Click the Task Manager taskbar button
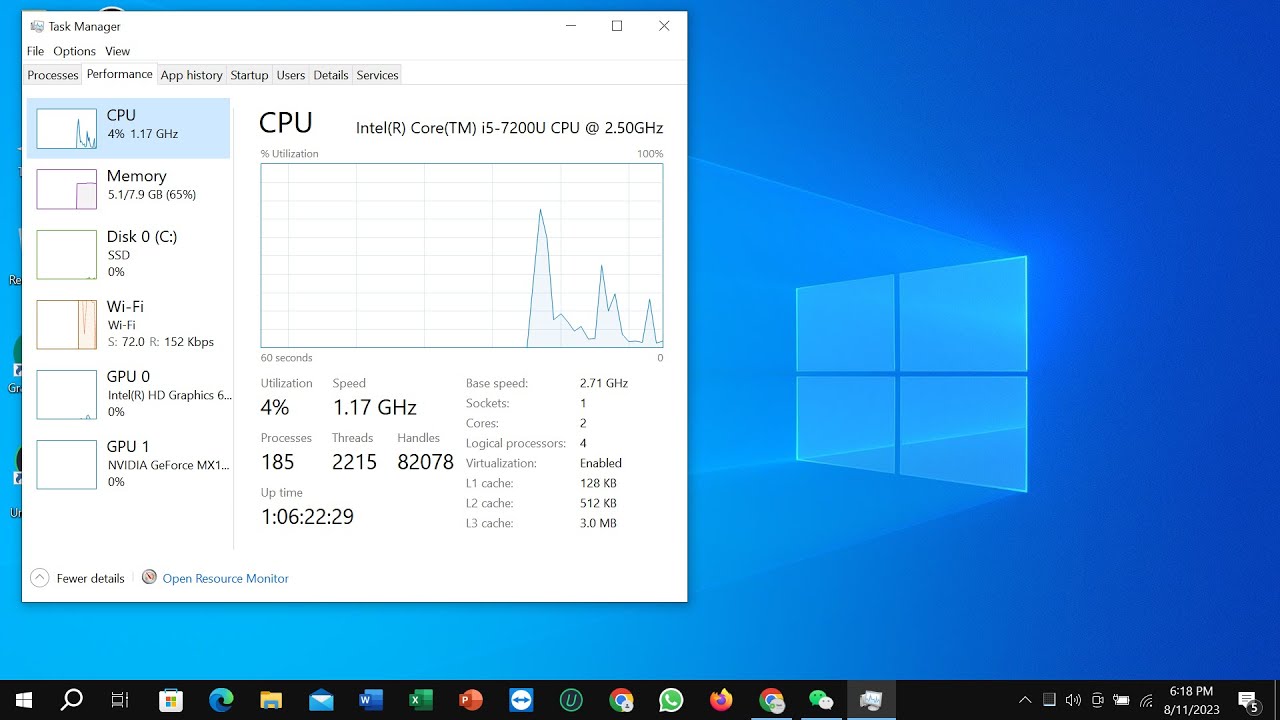The width and height of the screenshot is (1280, 720). pos(871,700)
